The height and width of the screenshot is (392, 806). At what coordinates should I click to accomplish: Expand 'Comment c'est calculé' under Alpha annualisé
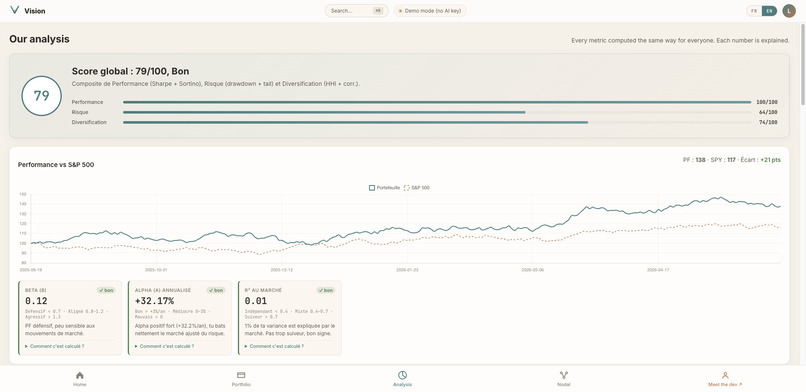point(164,346)
